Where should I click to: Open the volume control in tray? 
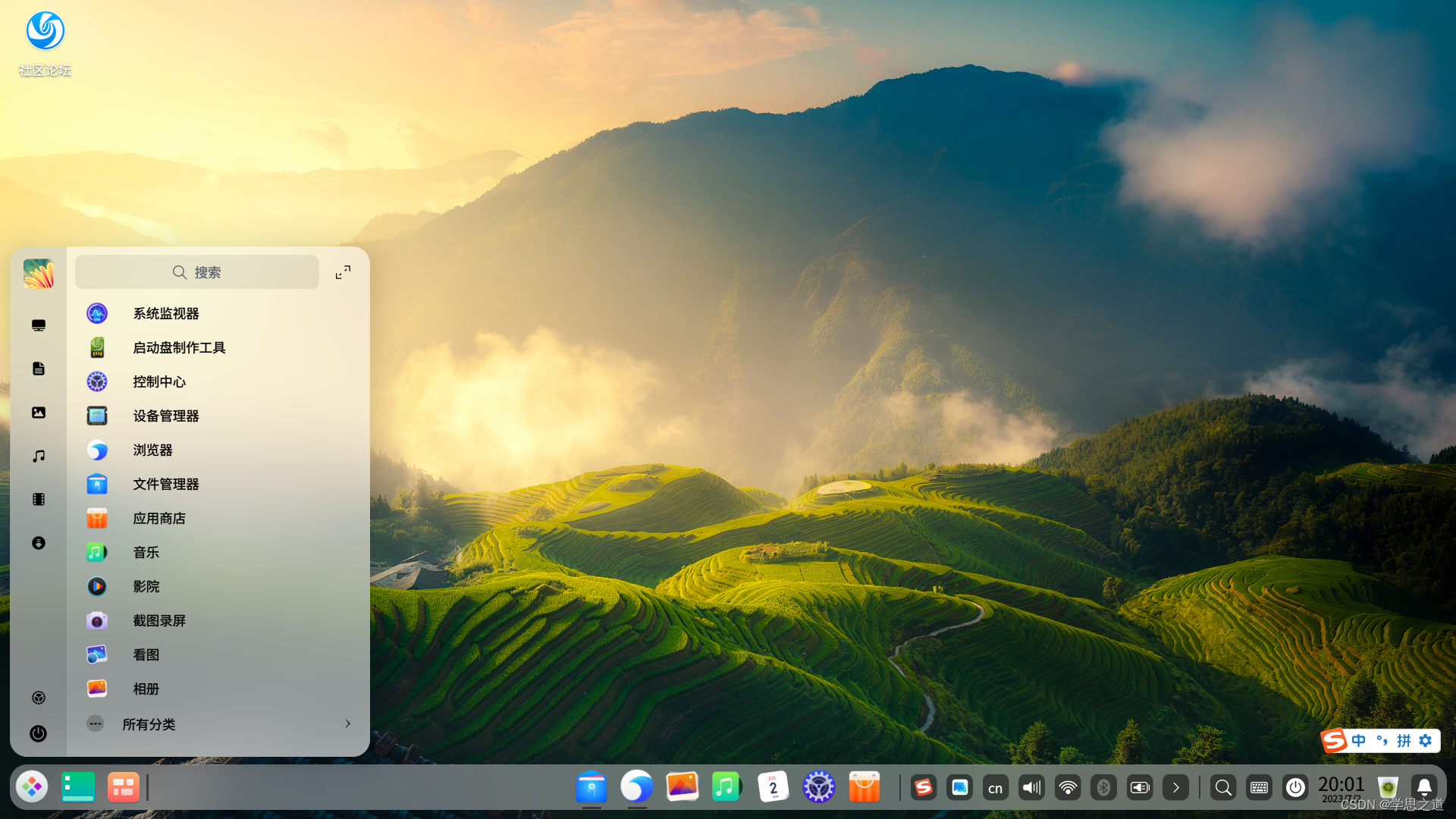click(x=1031, y=788)
